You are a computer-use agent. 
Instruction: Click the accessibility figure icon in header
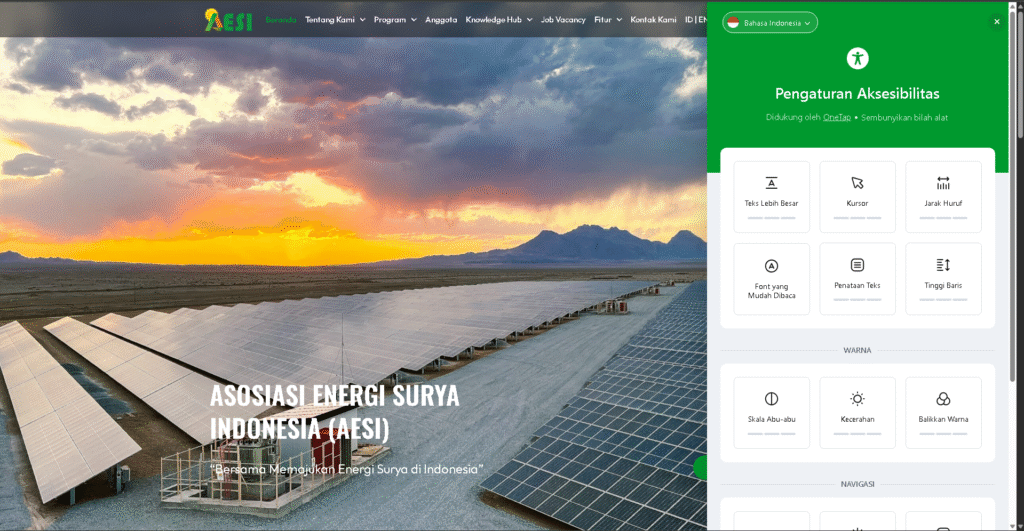(x=857, y=58)
